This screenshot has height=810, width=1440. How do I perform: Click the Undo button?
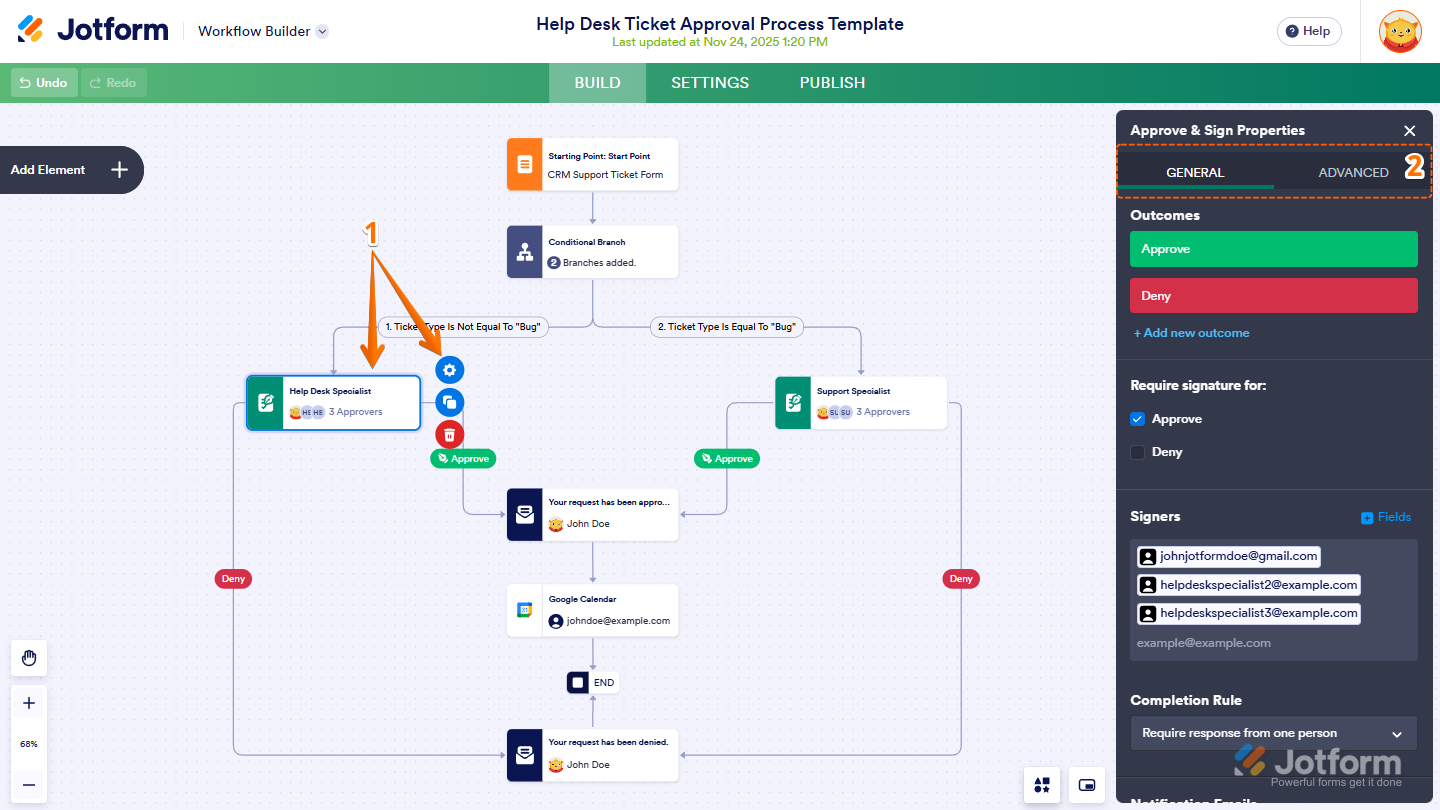(44, 83)
